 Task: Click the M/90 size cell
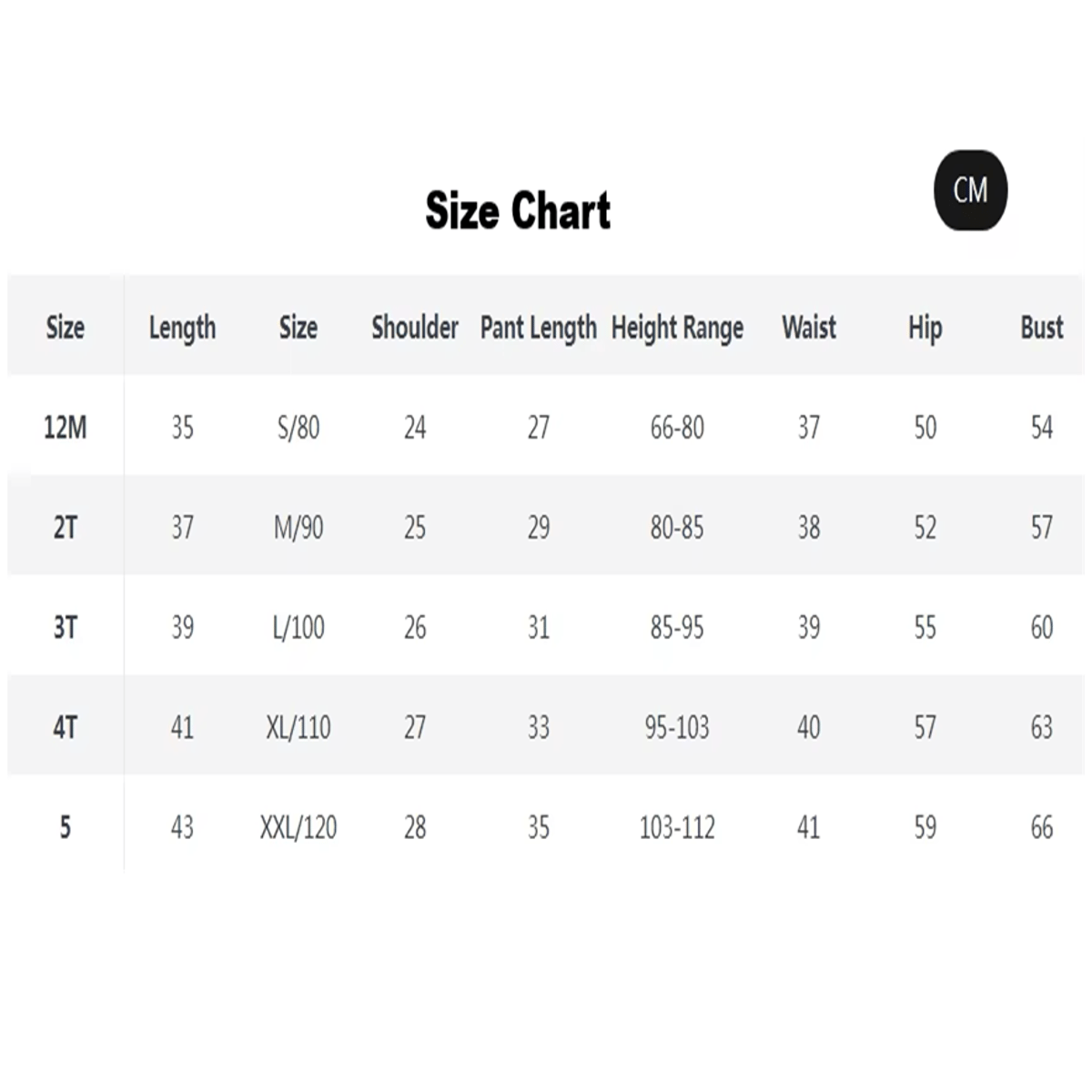(298, 527)
